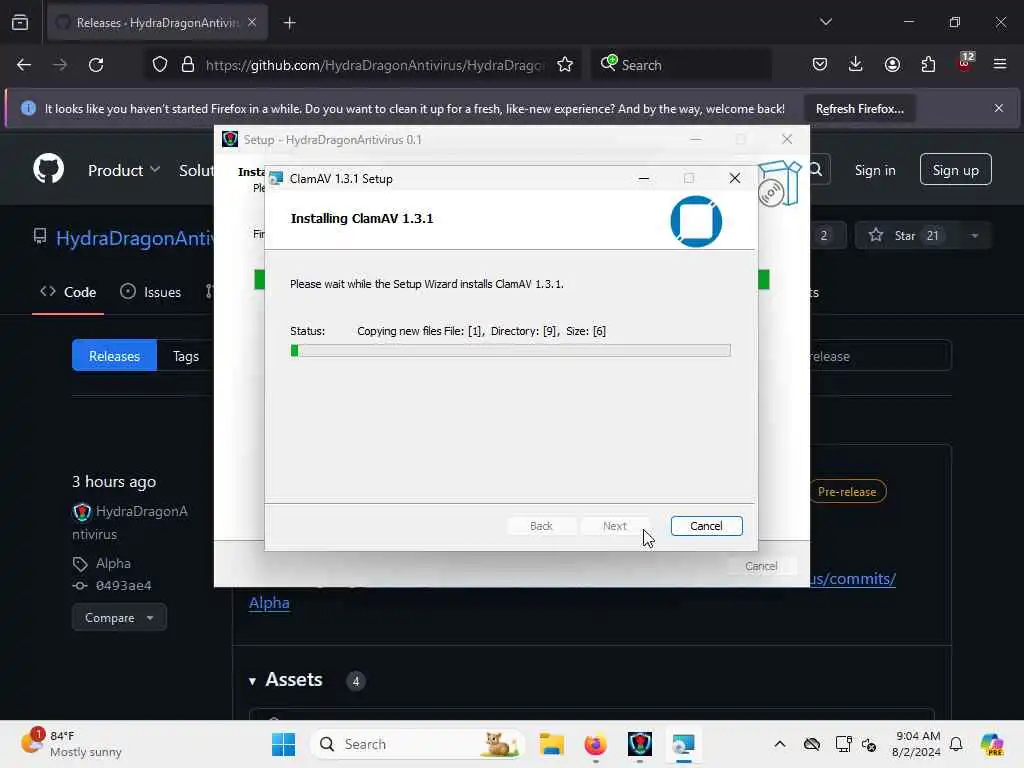The width and height of the screenshot is (1024, 768).
Task: Focus the Firefox Search box
Action: click(681, 65)
